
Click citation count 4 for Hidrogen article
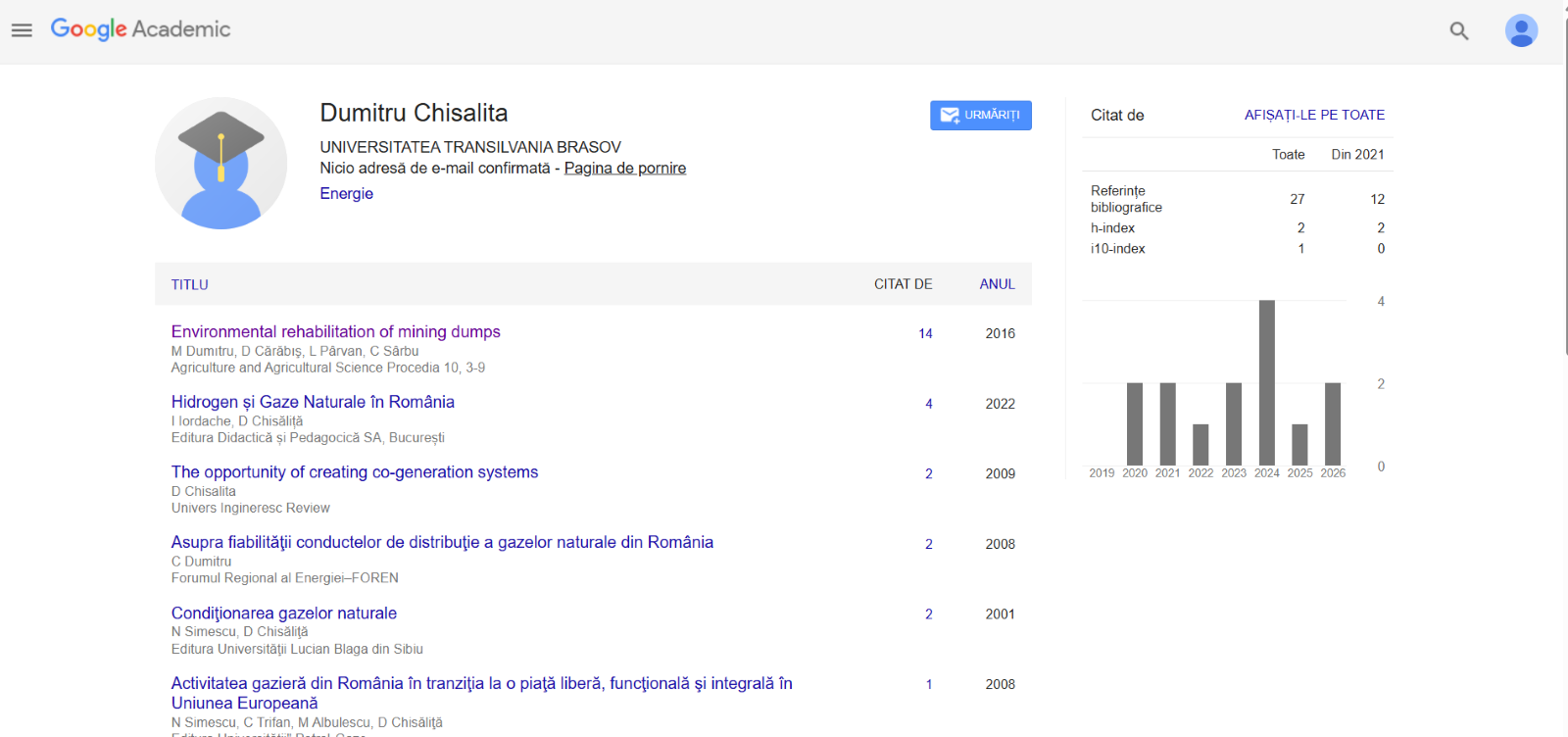click(x=929, y=404)
